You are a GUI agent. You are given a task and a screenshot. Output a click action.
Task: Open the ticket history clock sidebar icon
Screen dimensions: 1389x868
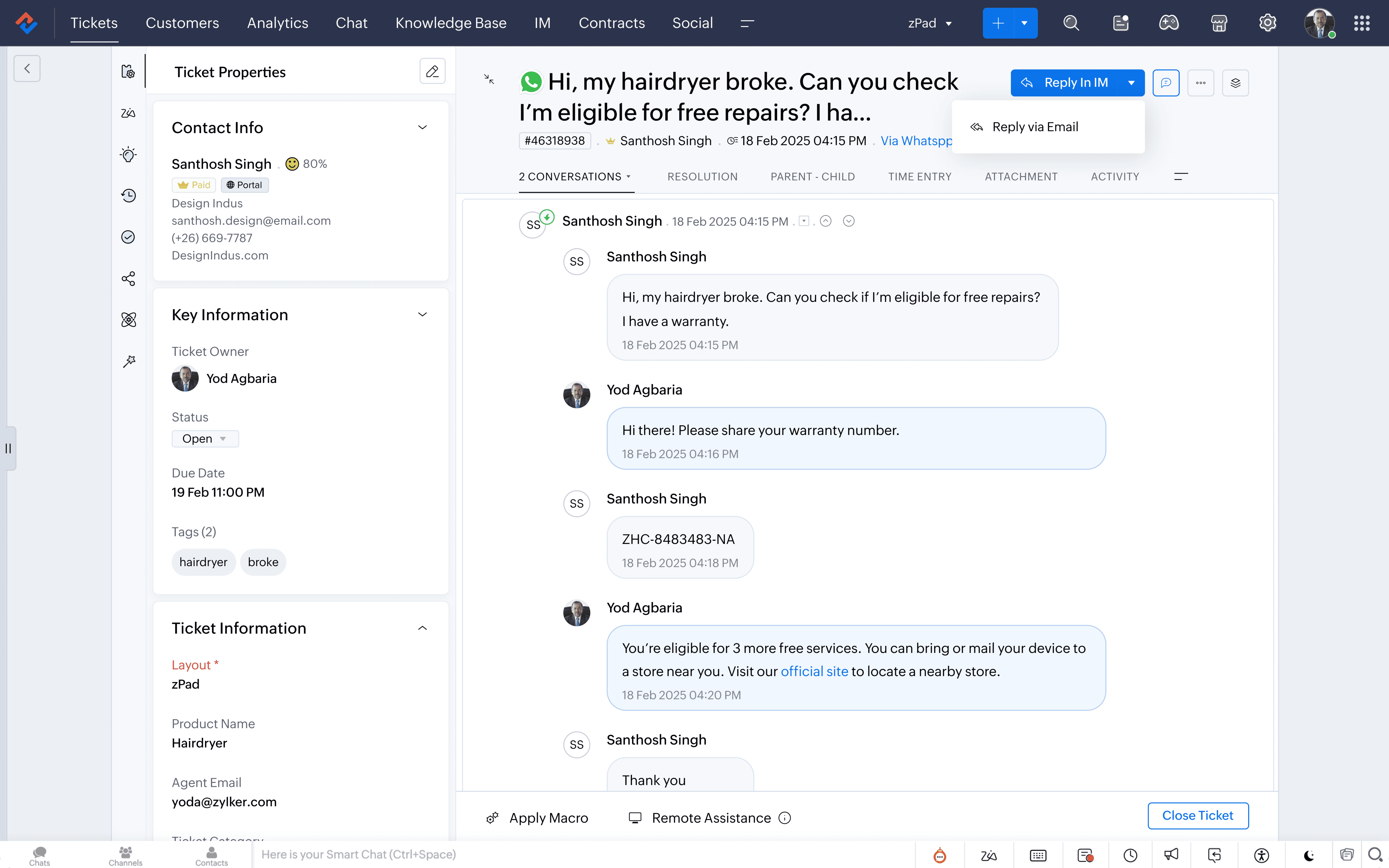pos(129,195)
